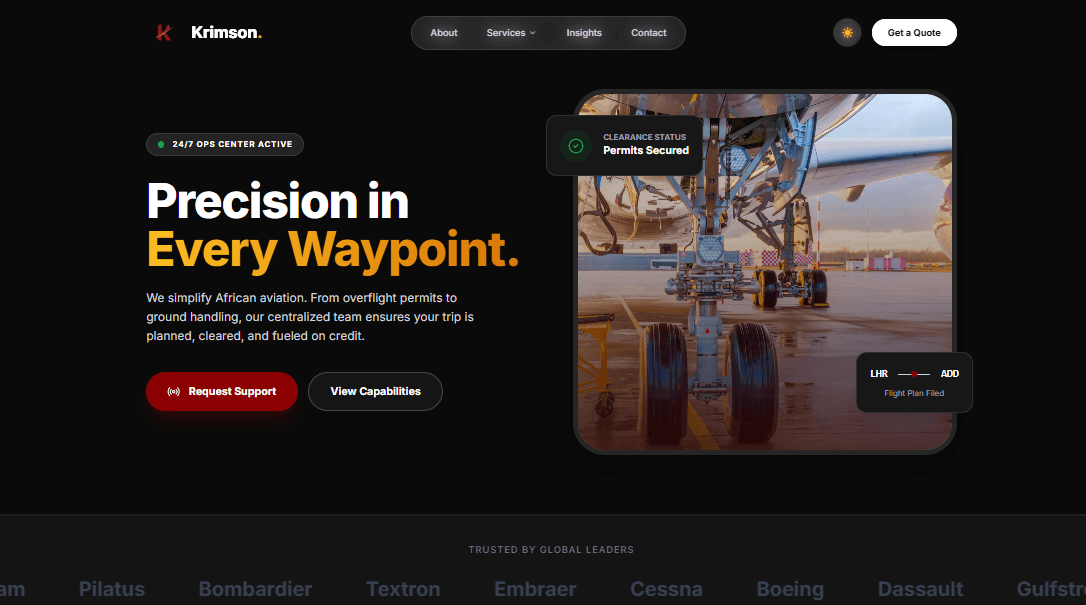Click broadcast icon on Request Support
Image resolution: width=1086 pixels, height=605 pixels.
click(174, 391)
